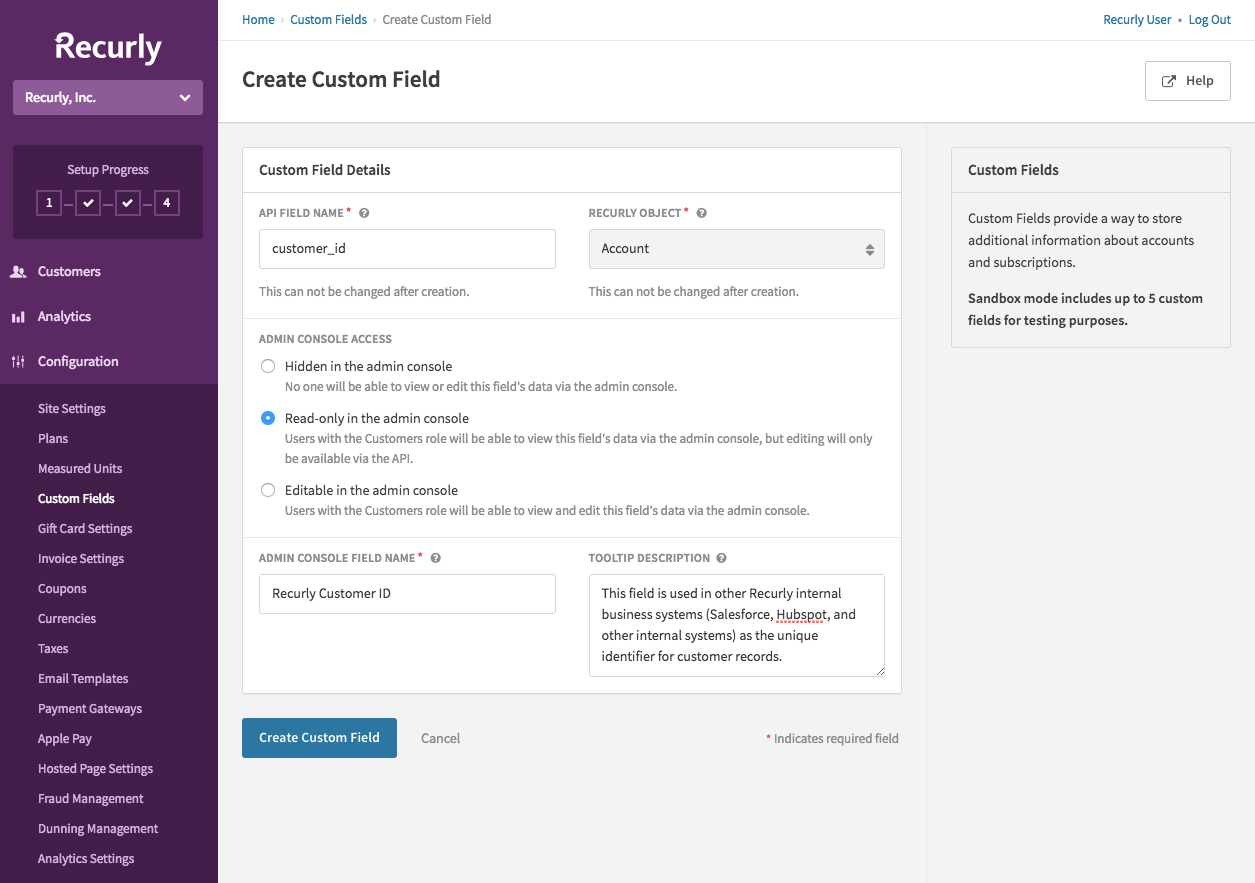This screenshot has width=1255, height=883.
Task: Open the Recurly Object dropdown showing Account
Action: 736,248
